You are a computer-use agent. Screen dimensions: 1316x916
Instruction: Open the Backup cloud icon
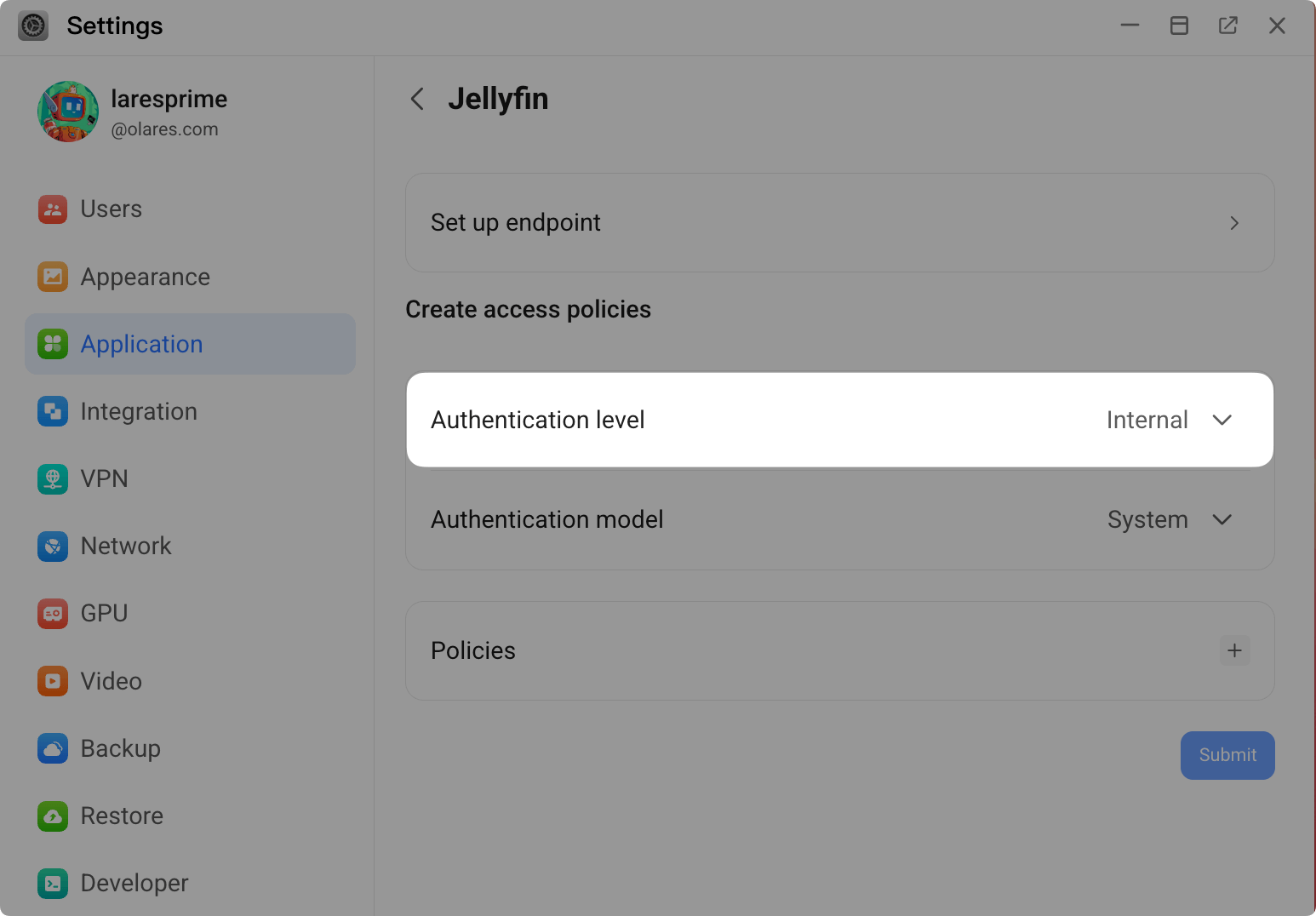pyautogui.click(x=53, y=748)
